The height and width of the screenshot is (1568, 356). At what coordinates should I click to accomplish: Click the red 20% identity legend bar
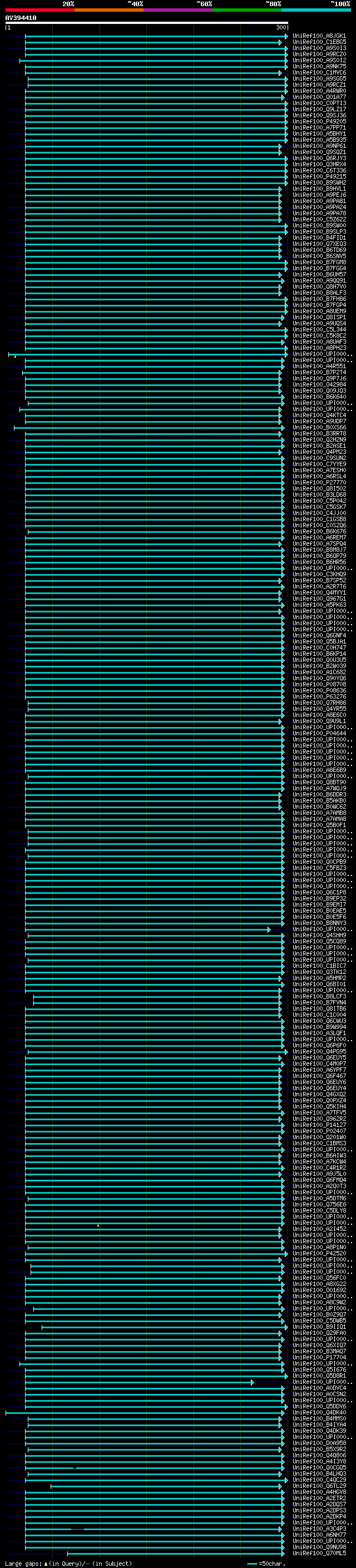pyautogui.click(x=40, y=10)
